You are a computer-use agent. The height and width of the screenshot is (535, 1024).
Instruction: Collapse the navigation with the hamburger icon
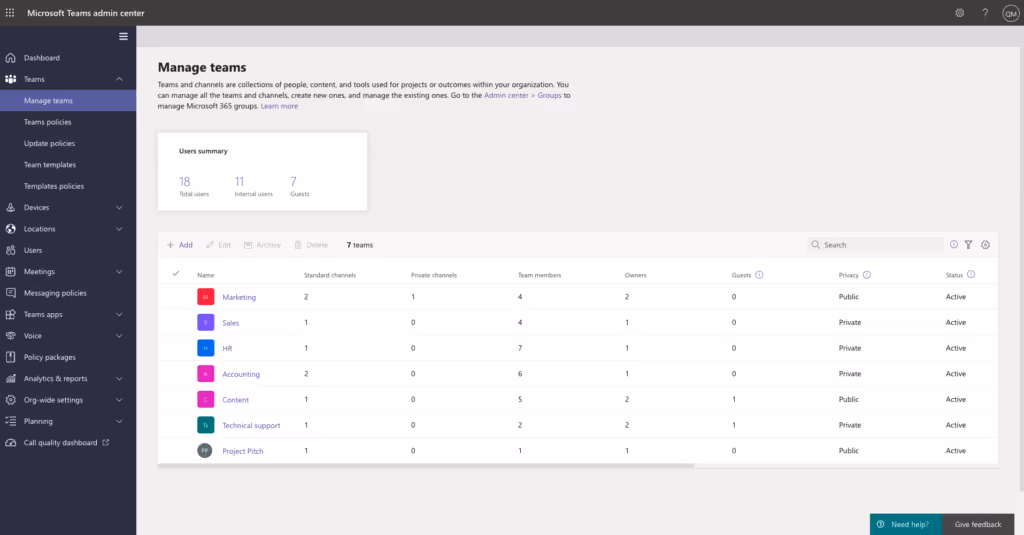click(123, 37)
